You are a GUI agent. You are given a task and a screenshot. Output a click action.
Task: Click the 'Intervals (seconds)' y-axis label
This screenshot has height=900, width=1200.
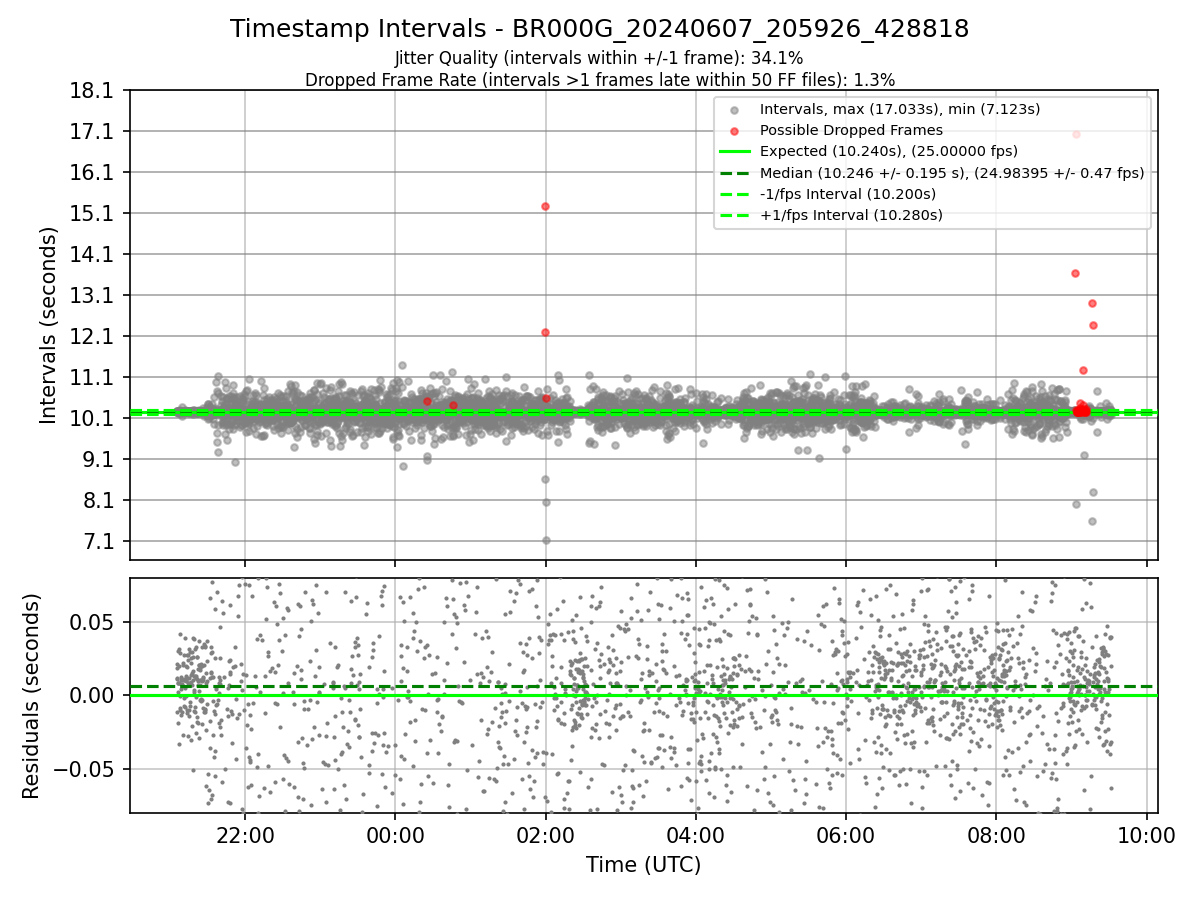[48, 325]
